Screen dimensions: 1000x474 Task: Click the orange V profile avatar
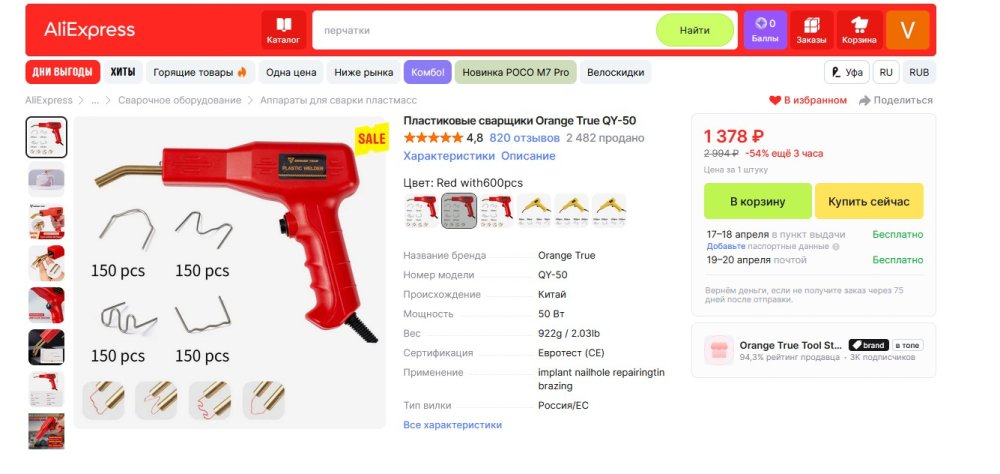(x=908, y=30)
